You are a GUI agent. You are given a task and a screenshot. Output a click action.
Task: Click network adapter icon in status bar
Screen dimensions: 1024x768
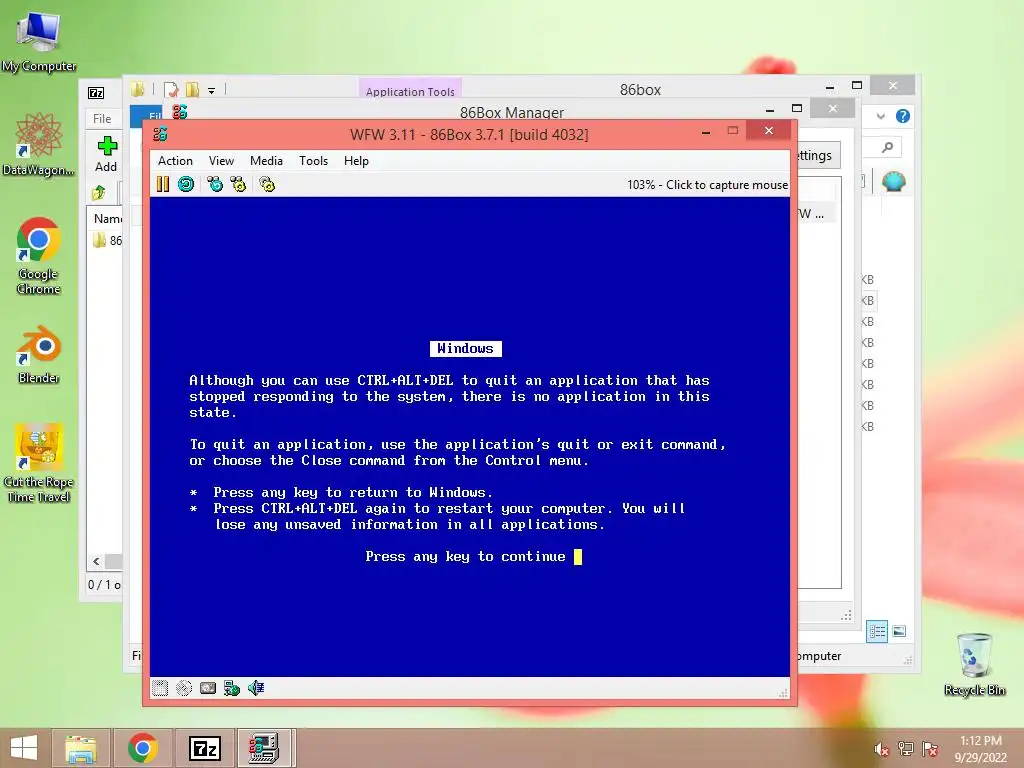click(x=232, y=688)
